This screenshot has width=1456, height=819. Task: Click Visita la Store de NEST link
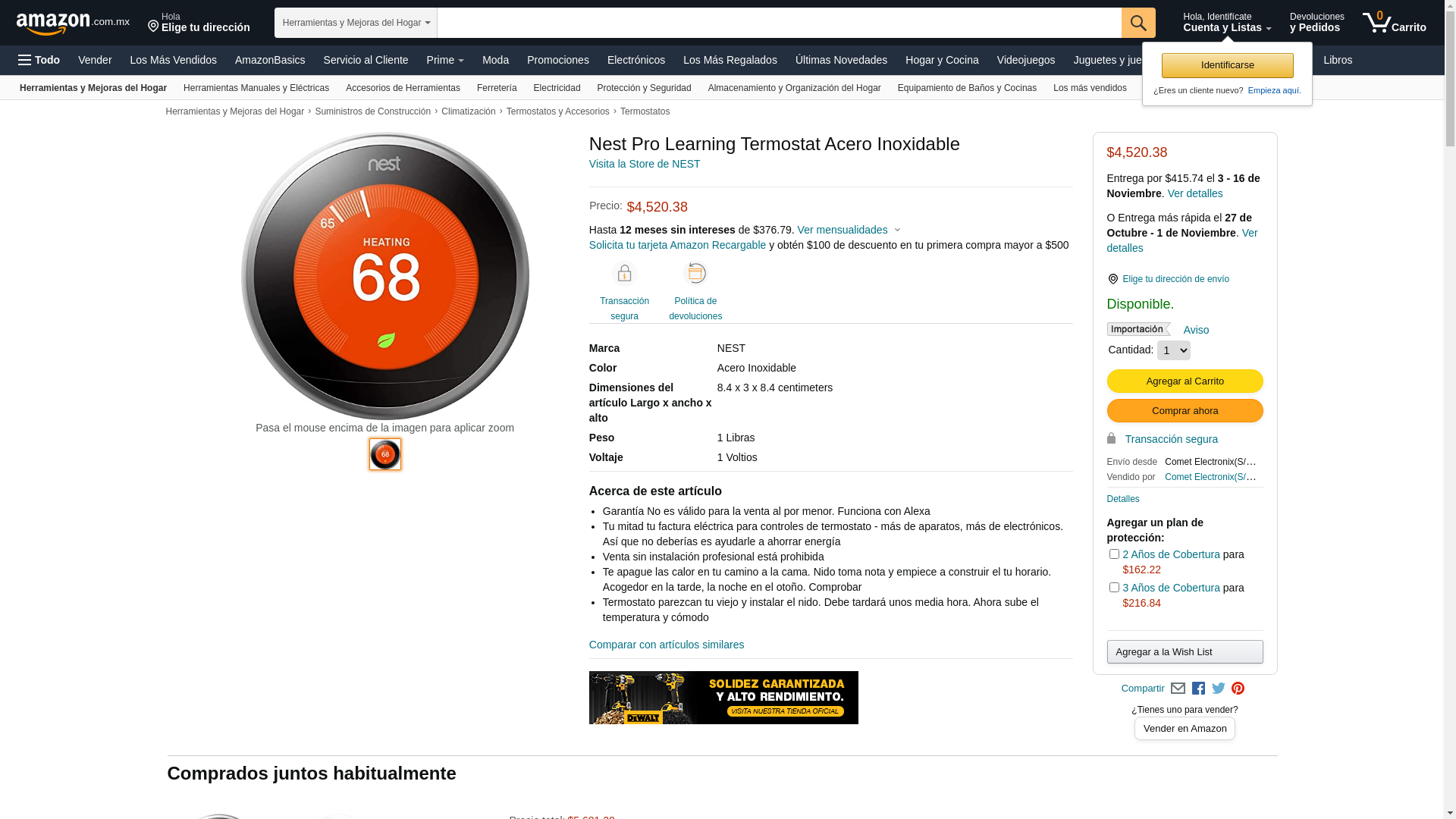click(x=644, y=164)
